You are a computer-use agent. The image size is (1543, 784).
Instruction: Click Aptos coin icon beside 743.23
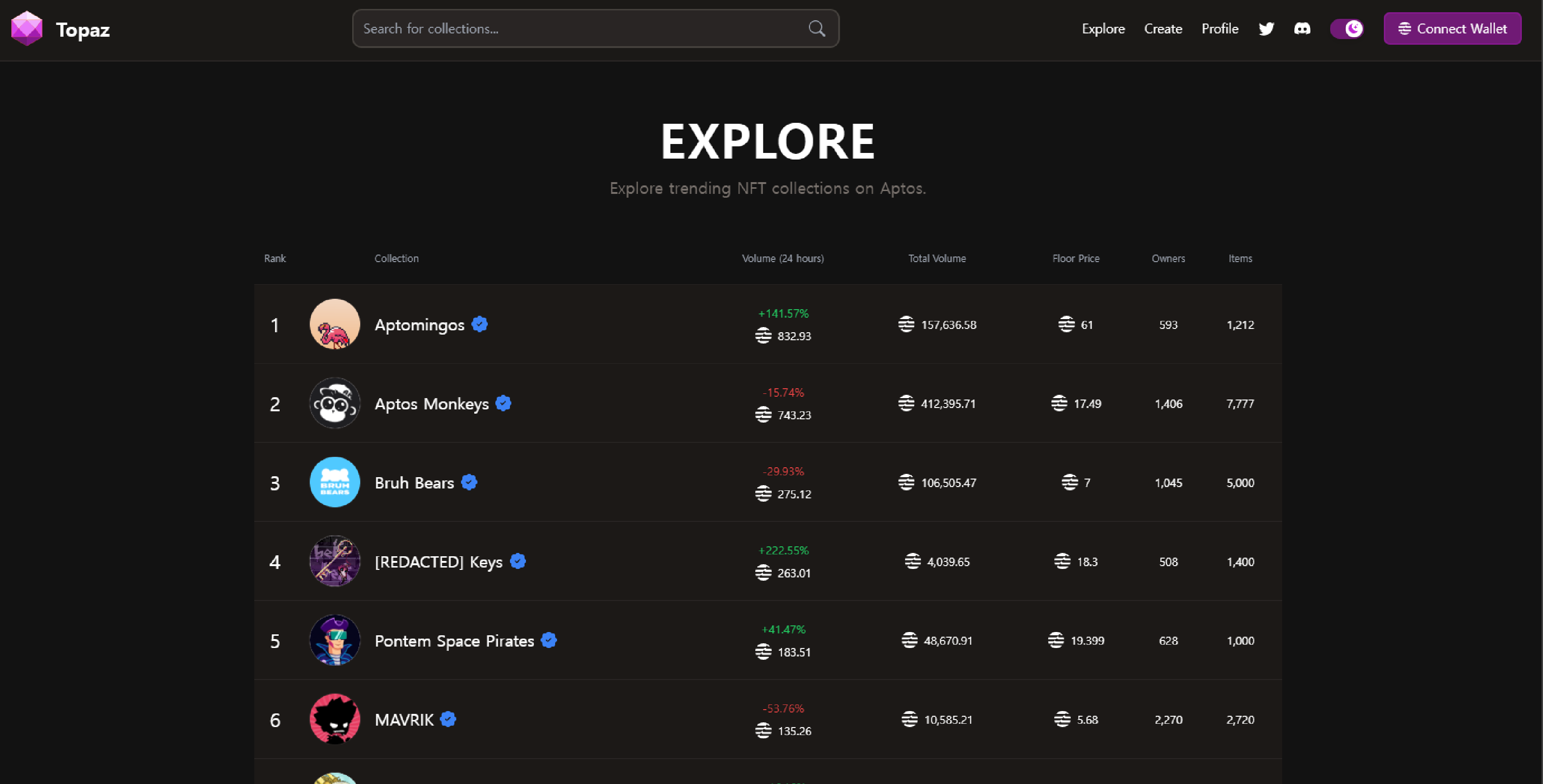click(x=763, y=415)
